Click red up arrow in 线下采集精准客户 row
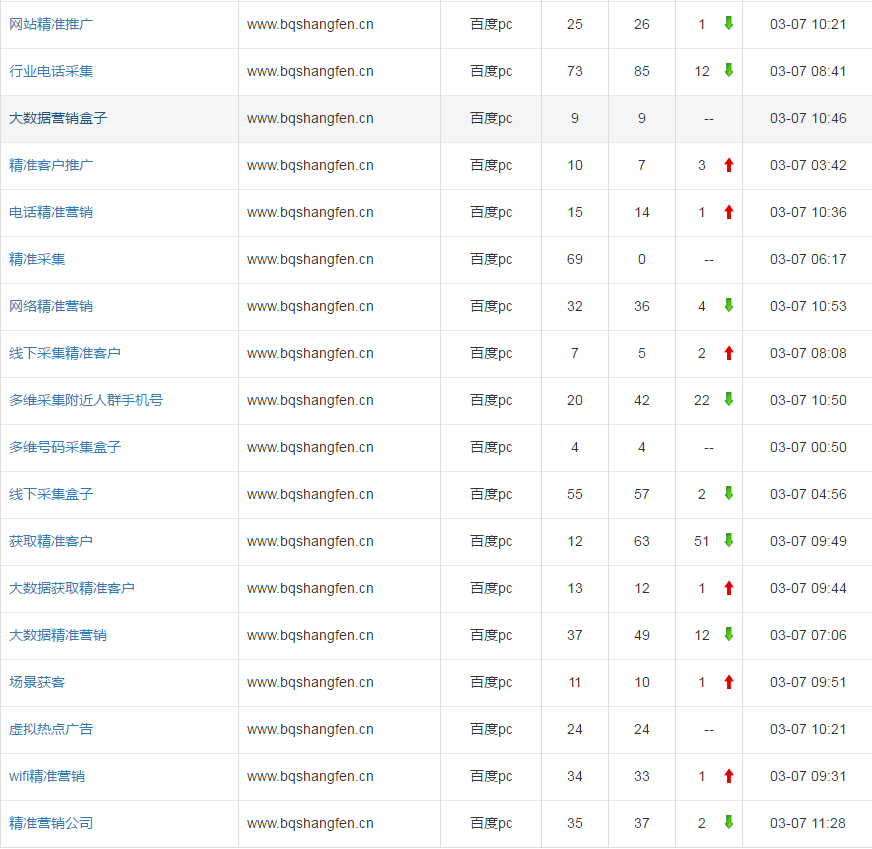Viewport: 872px width, 849px height. (729, 352)
